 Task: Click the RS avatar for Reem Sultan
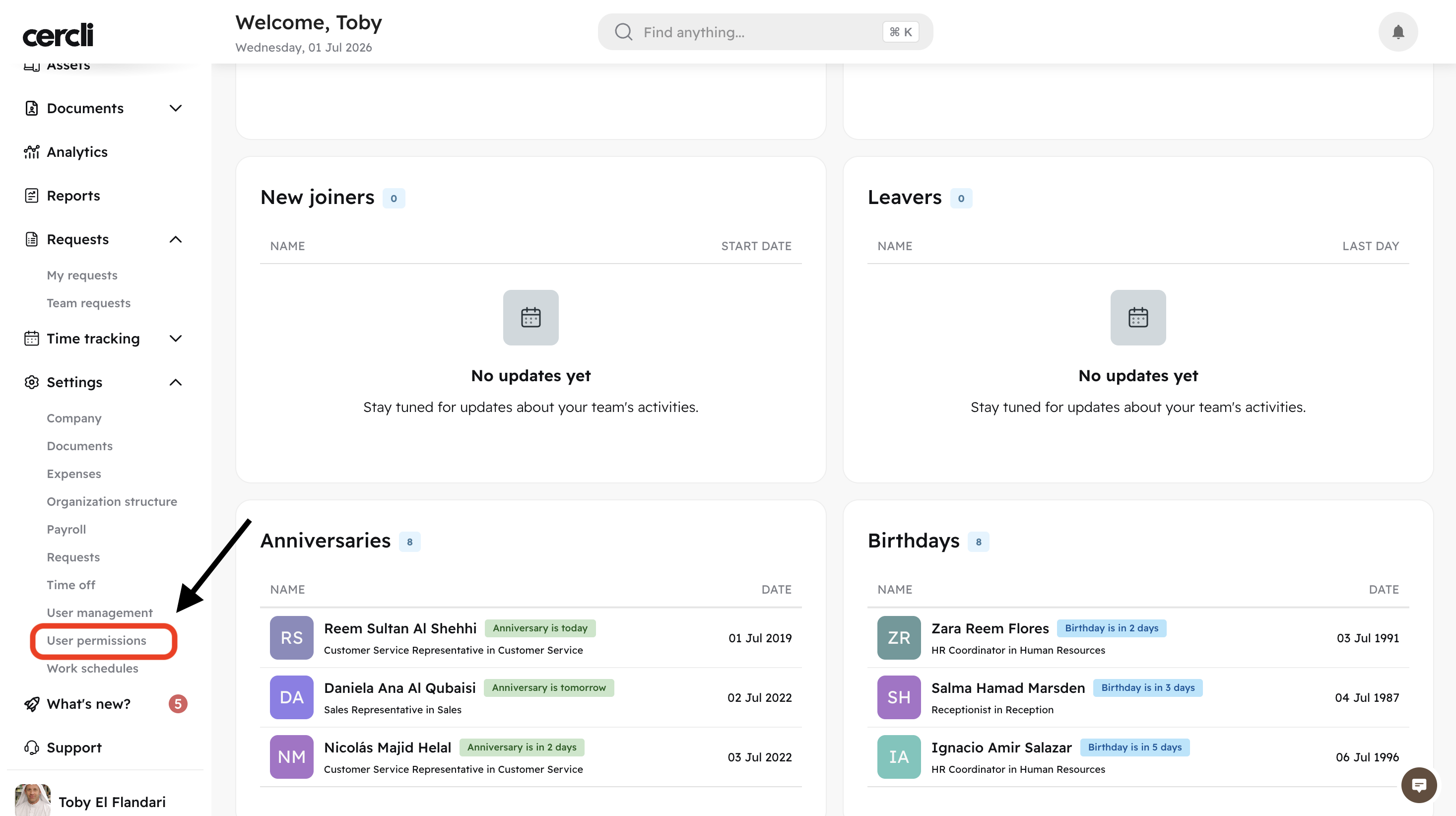click(292, 638)
